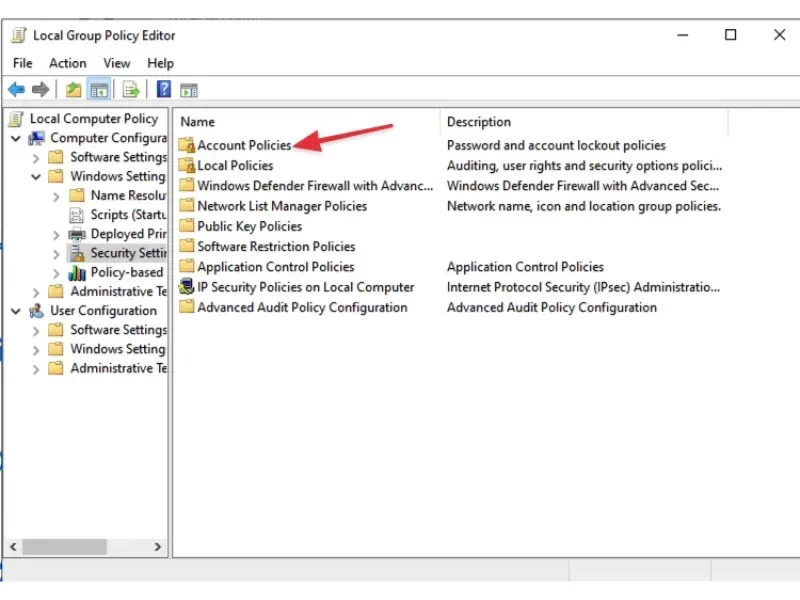Collapse the Computer Configuration node
Viewport: 800px width, 600px height.
(16, 138)
